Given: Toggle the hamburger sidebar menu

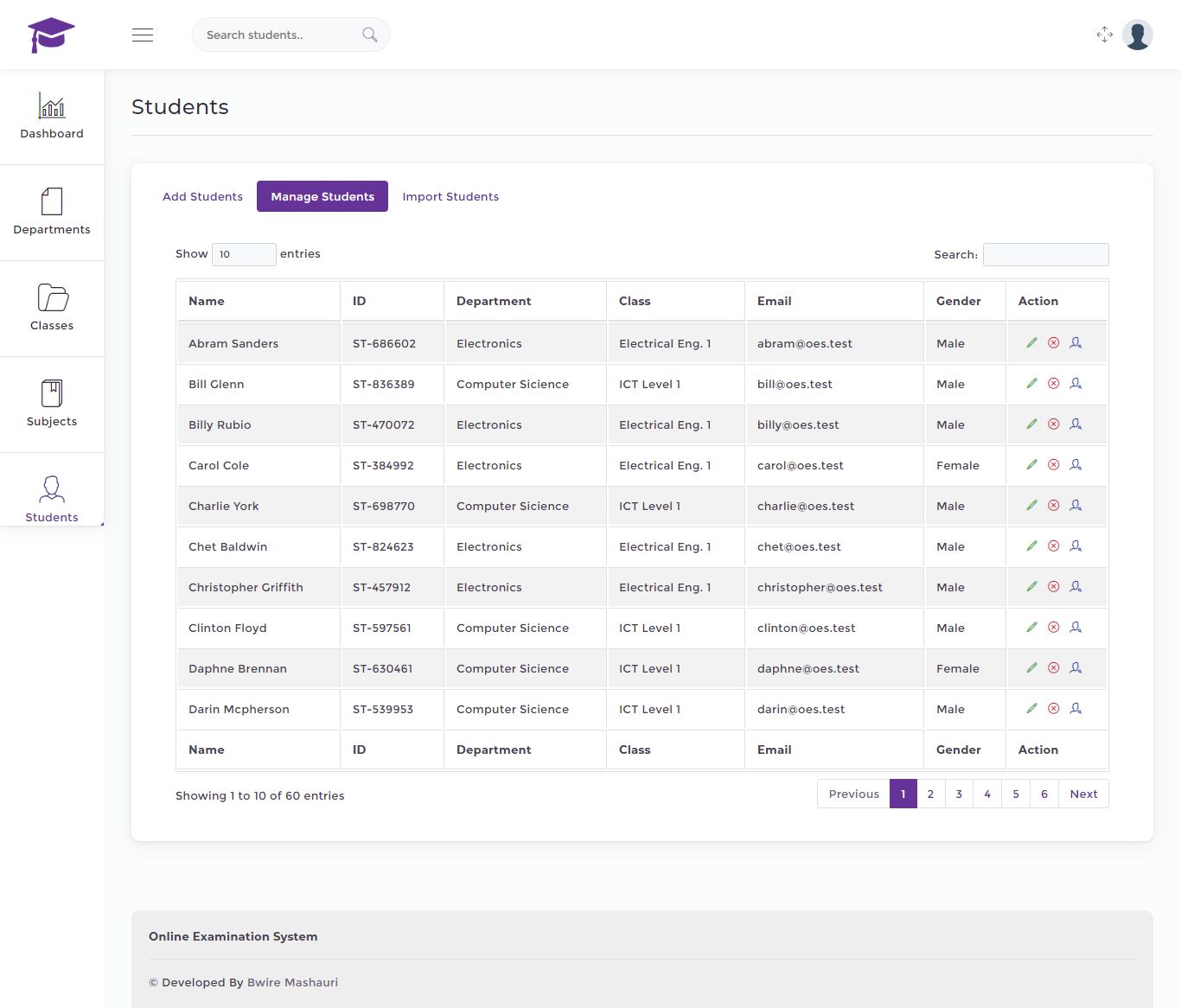Looking at the screenshot, I should pos(143,35).
